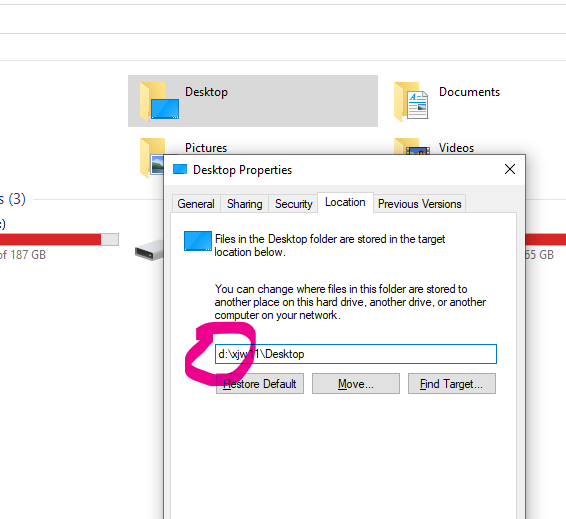Open the Security tab
The image size is (566, 519).
(293, 204)
